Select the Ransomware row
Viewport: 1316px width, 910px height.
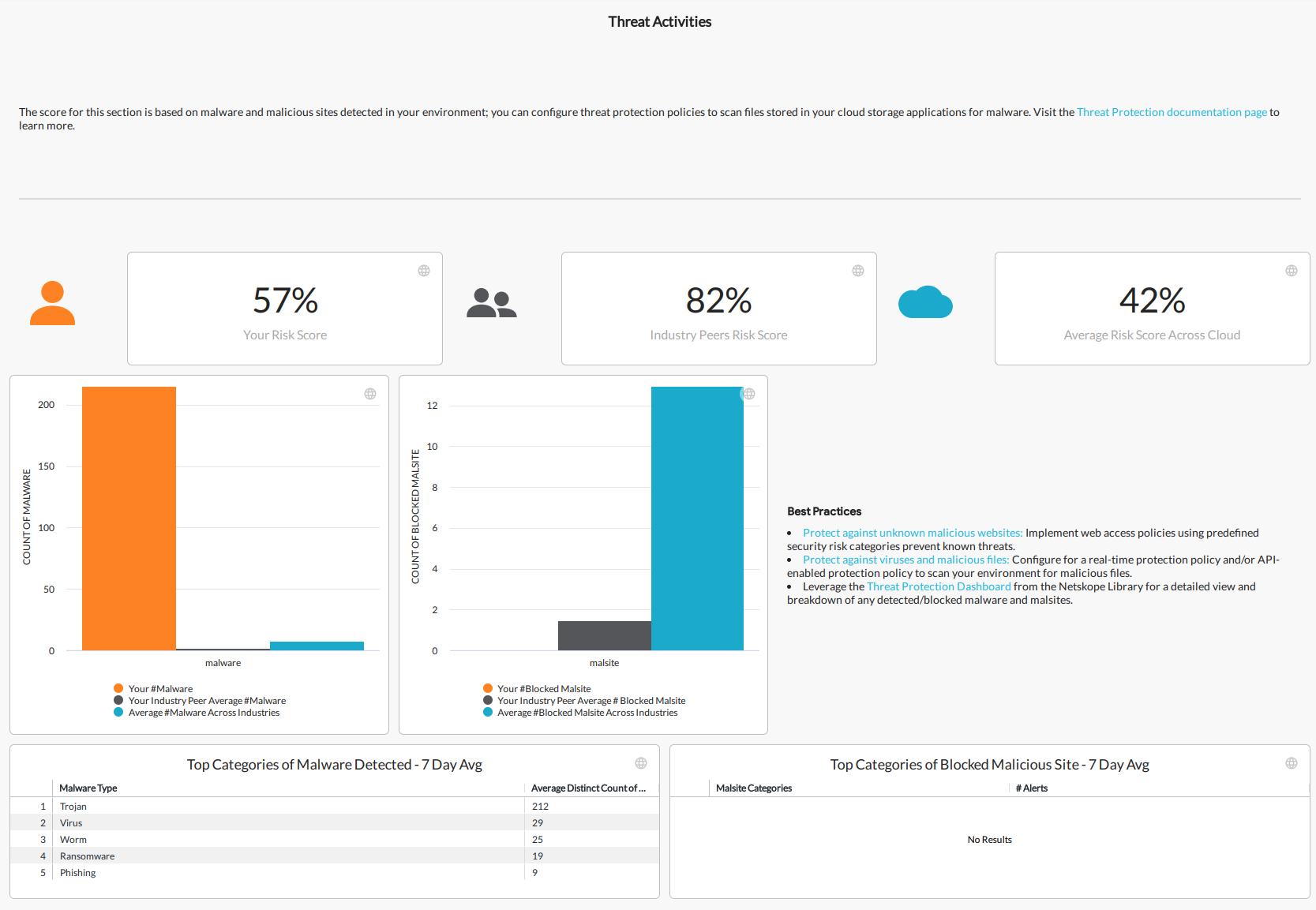[x=335, y=856]
